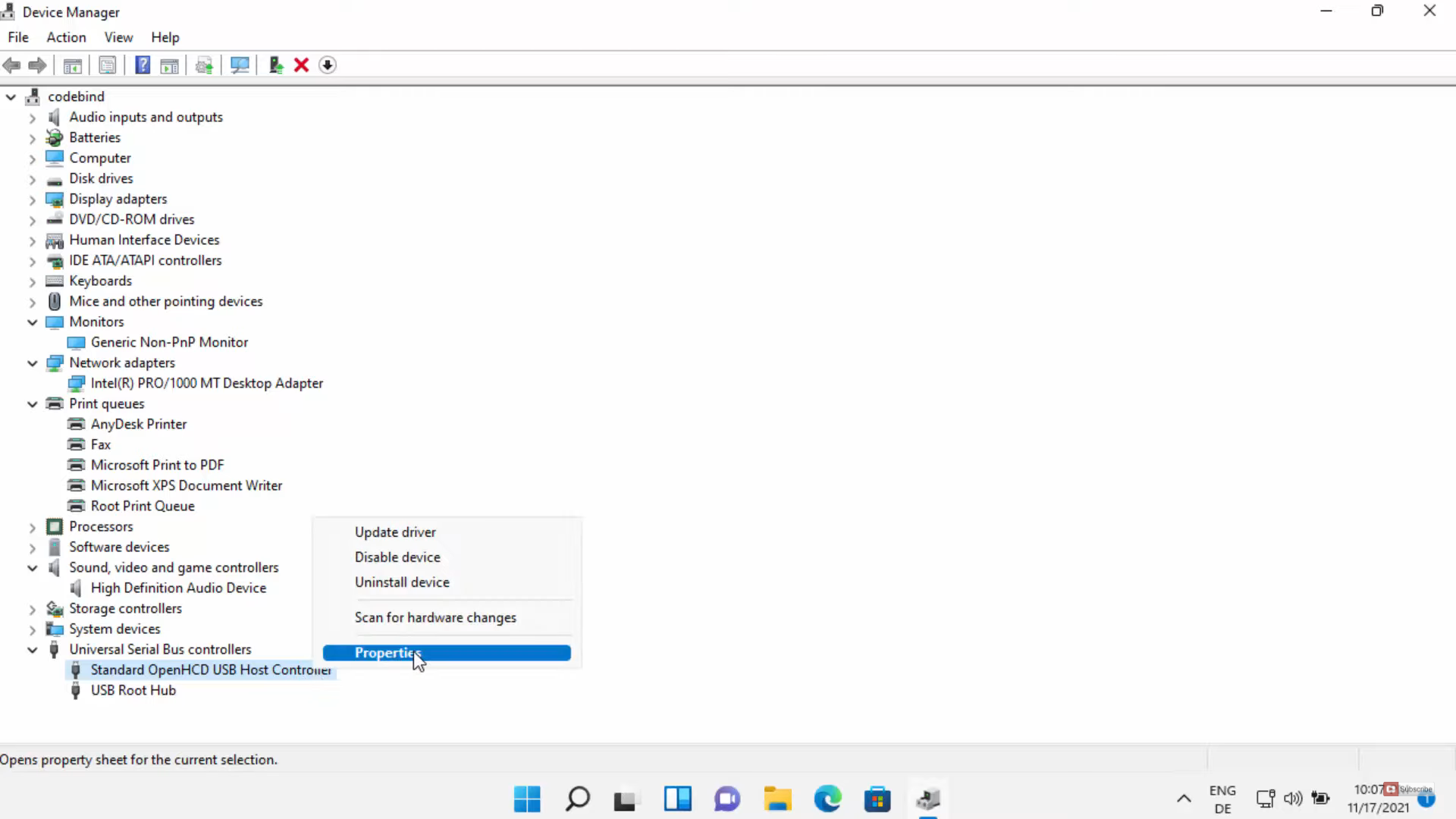Choose Properties in the context menu
The height and width of the screenshot is (819, 1456).
[447, 653]
